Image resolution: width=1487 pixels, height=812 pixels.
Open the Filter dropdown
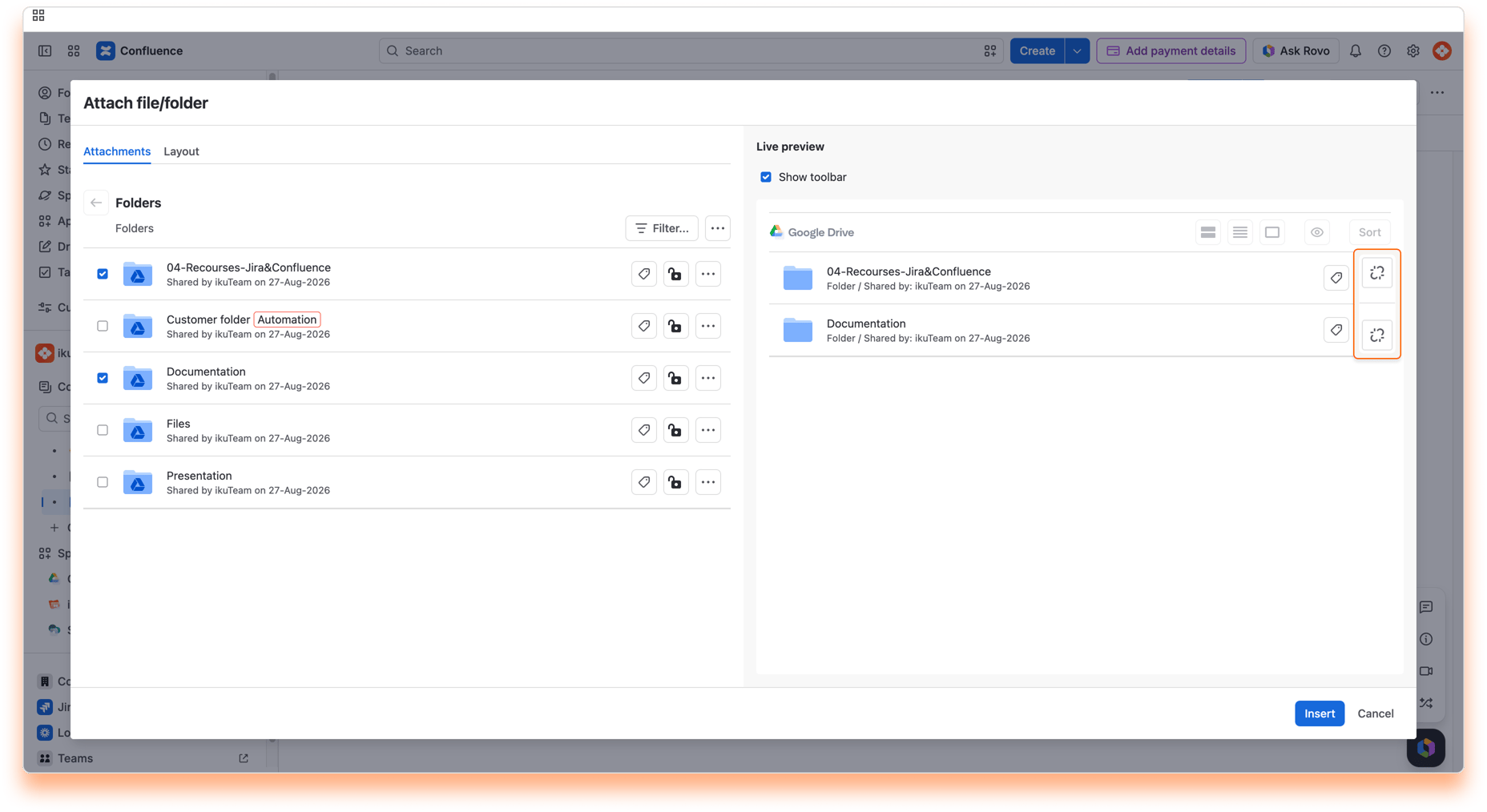click(x=662, y=228)
